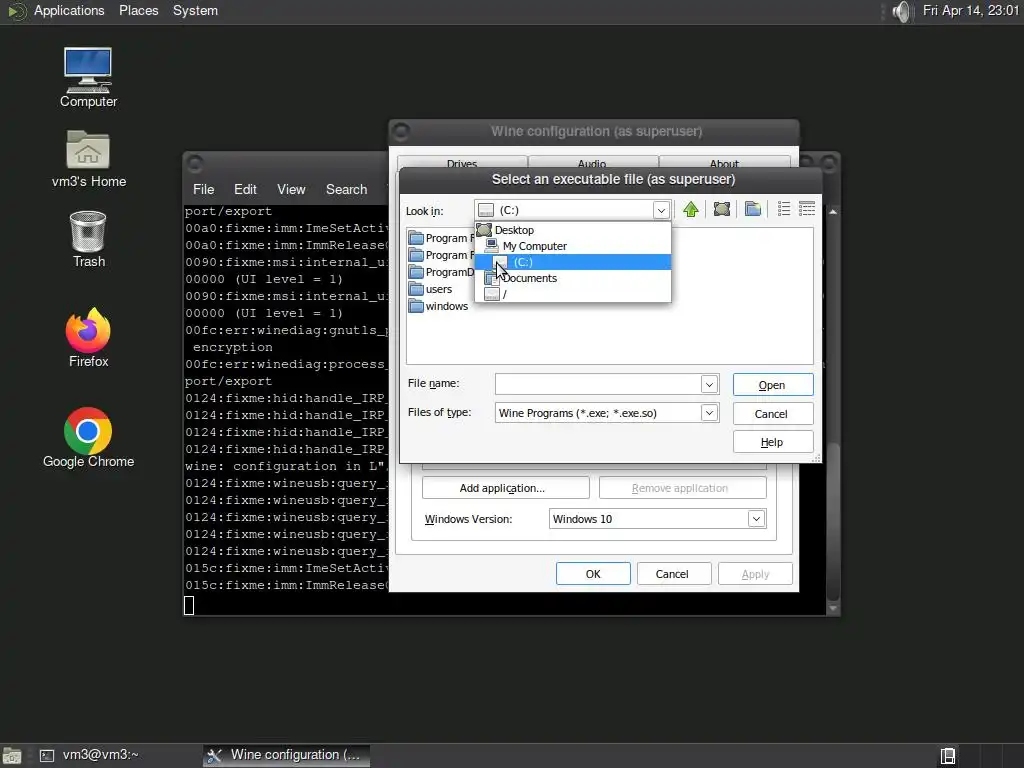Switch to Drives tab
This screenshot has width=1024, height=768.
[x=462, y=163]
